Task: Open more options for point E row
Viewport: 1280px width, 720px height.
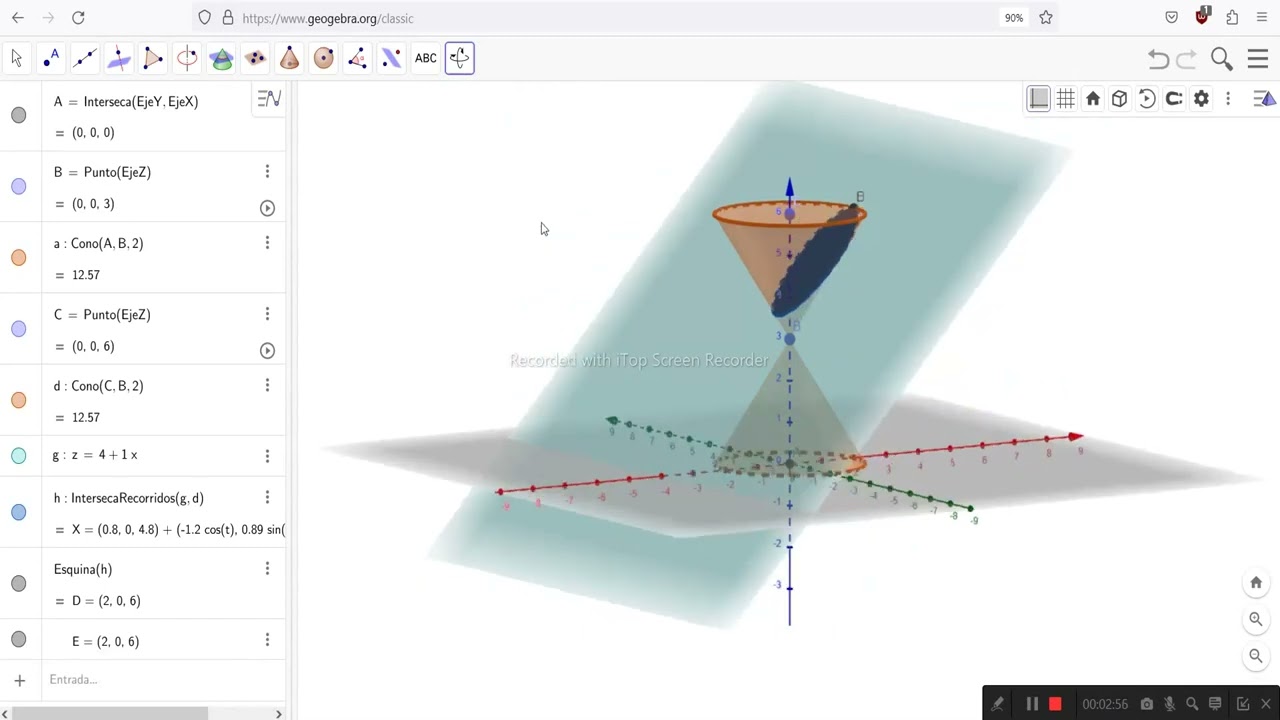Action: pos(267,640)
